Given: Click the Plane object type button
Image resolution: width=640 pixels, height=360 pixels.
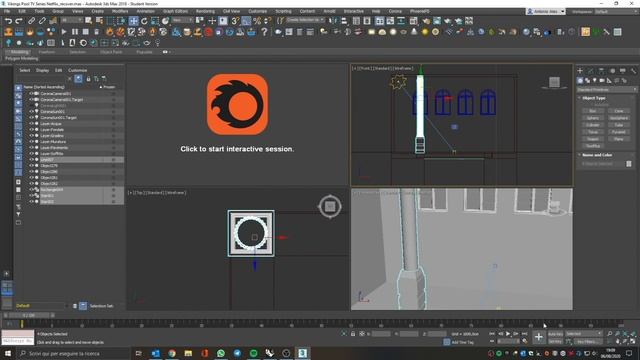Looking at the screenshot, I should (619, 139).
